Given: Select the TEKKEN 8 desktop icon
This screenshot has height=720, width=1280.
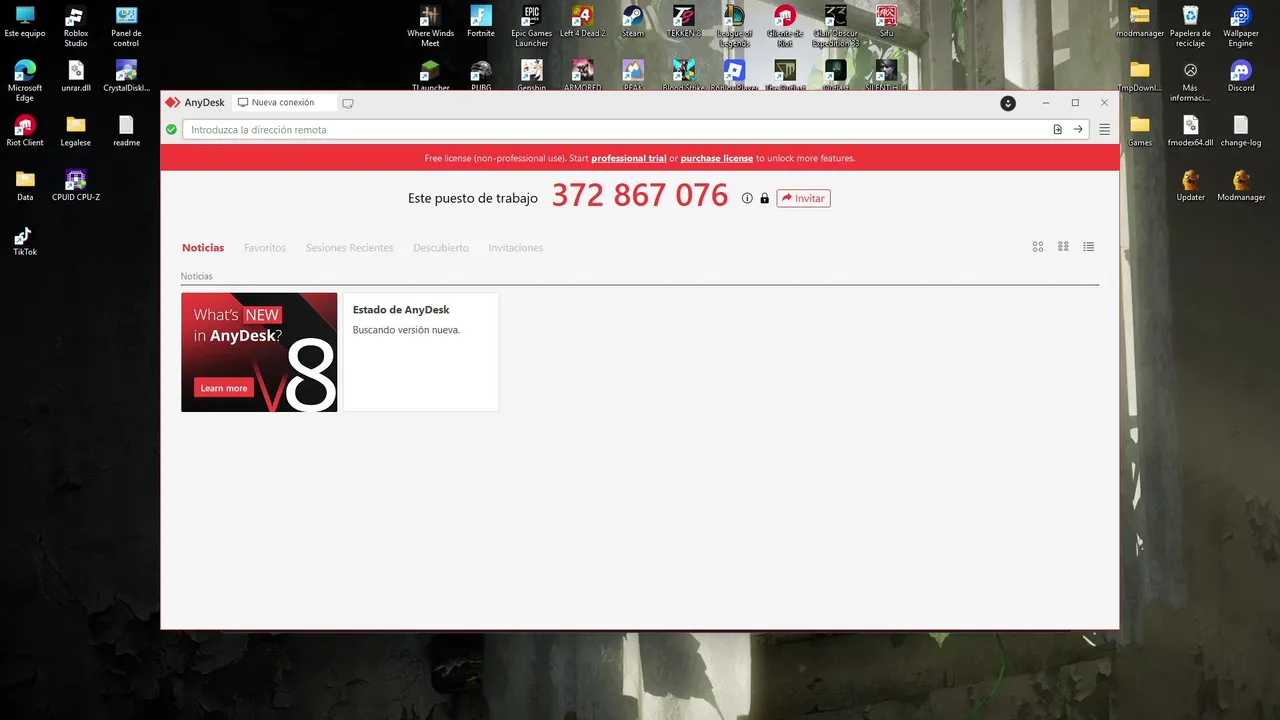Looking at the screenshot, I should (x=684, y=22).
